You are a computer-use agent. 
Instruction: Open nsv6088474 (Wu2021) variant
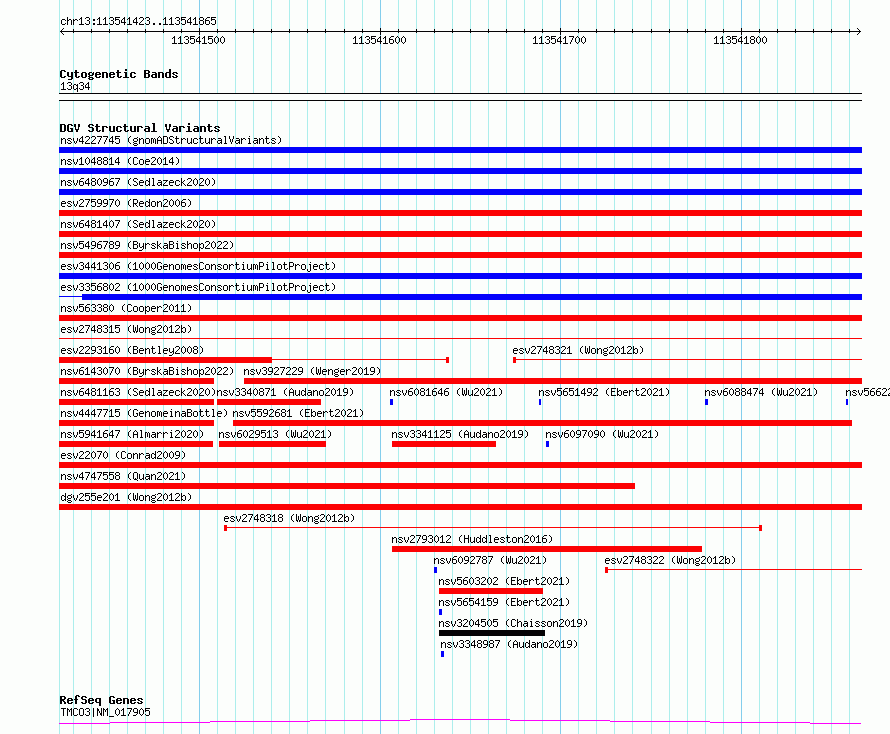pyautogui.click(x=761, y=392)
